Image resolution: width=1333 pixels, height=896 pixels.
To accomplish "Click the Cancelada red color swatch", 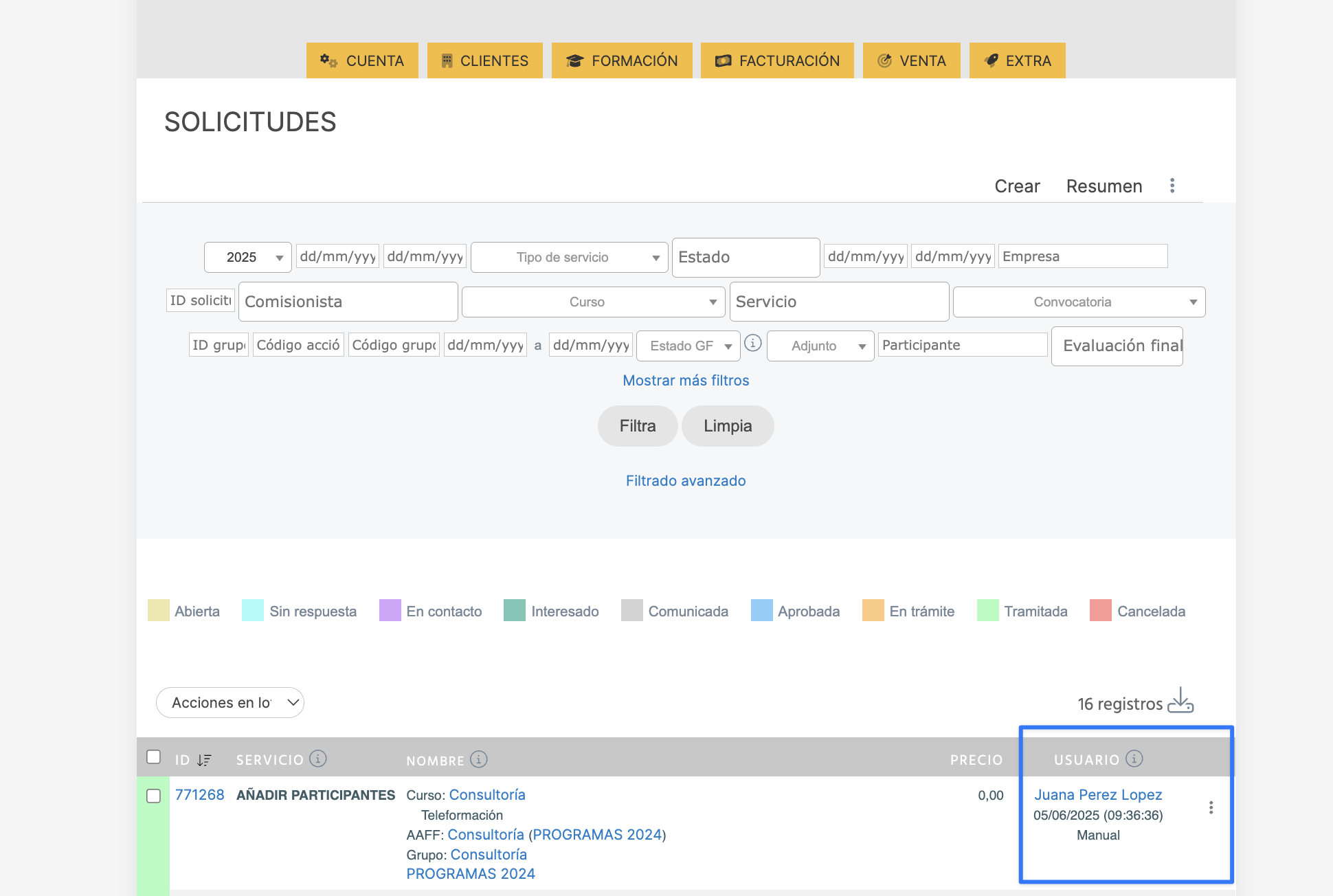I will click(1100, 611).
